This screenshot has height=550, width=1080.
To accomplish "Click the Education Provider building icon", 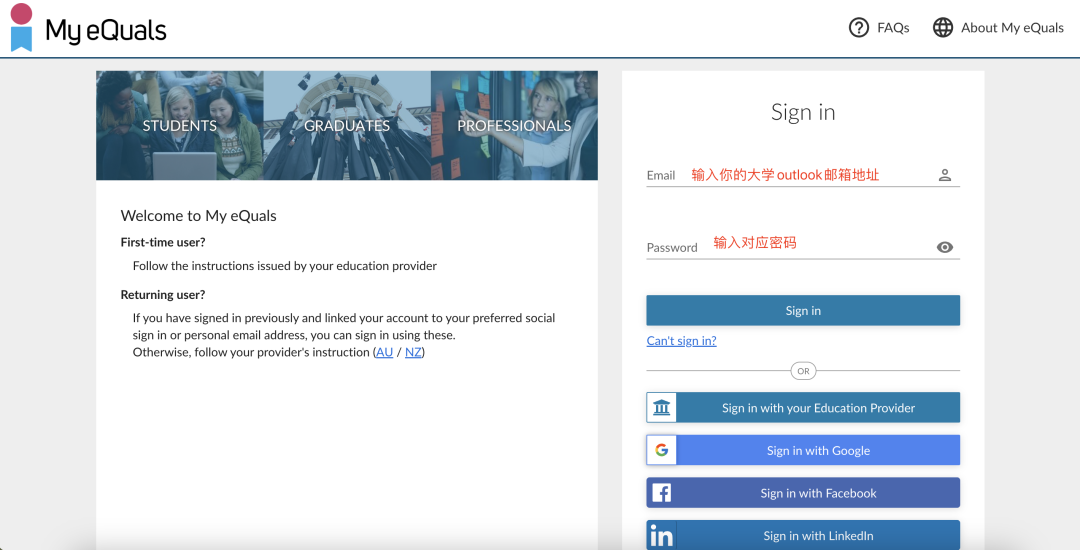I will [x=662, y=408].
